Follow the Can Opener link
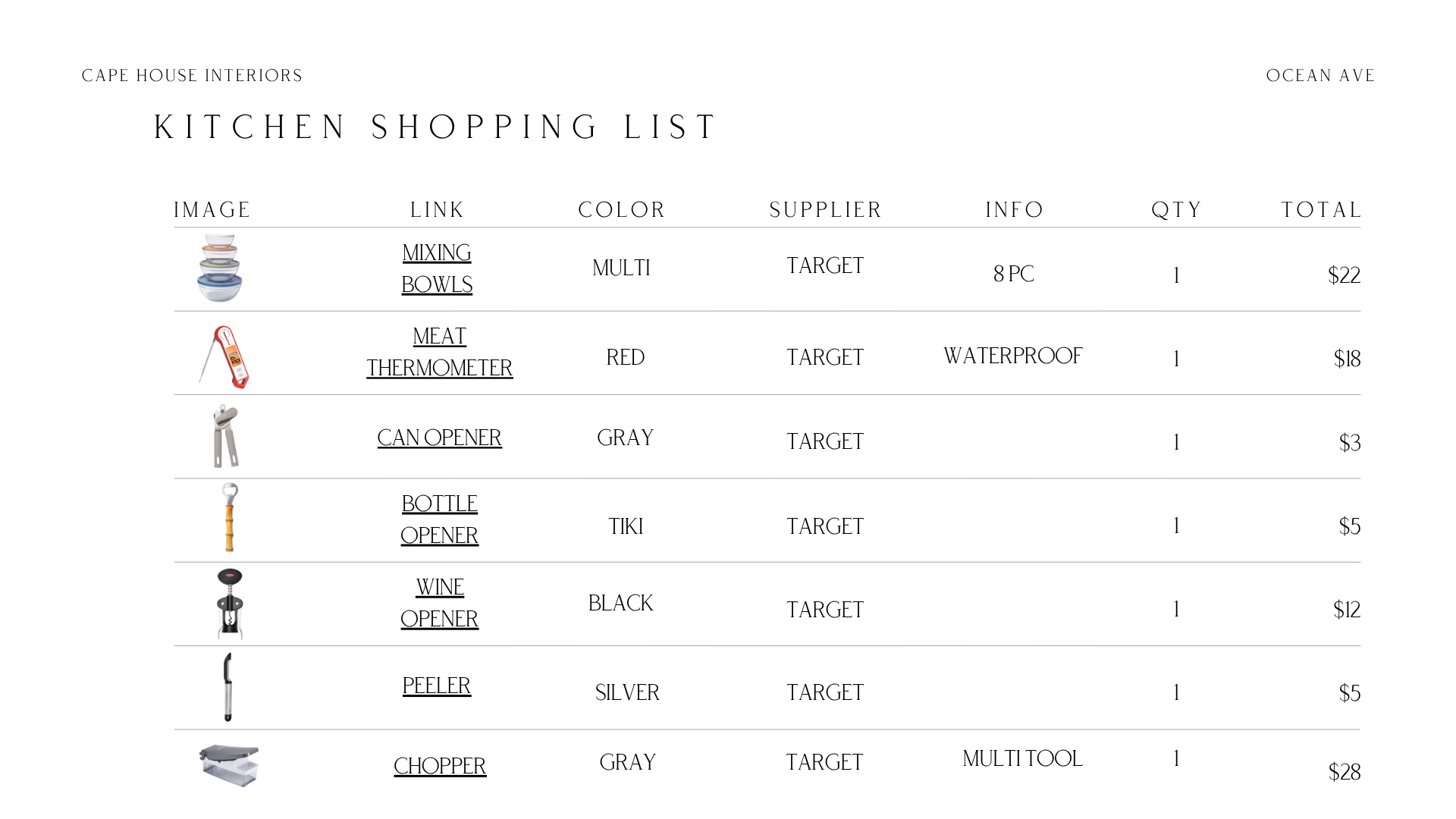Image resolution: width=1456 pixels, height=819 pixels. 440,438
